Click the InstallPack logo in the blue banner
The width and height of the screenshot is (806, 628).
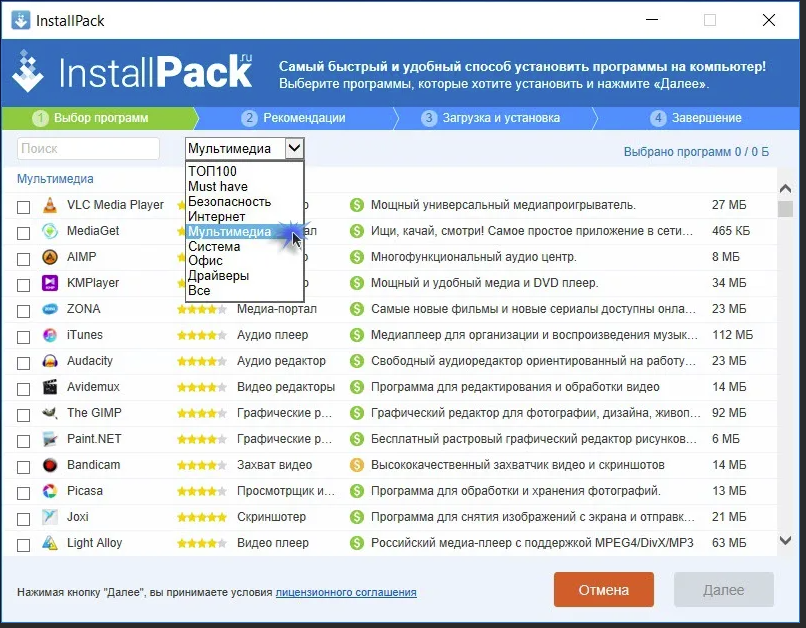(133, 71)
